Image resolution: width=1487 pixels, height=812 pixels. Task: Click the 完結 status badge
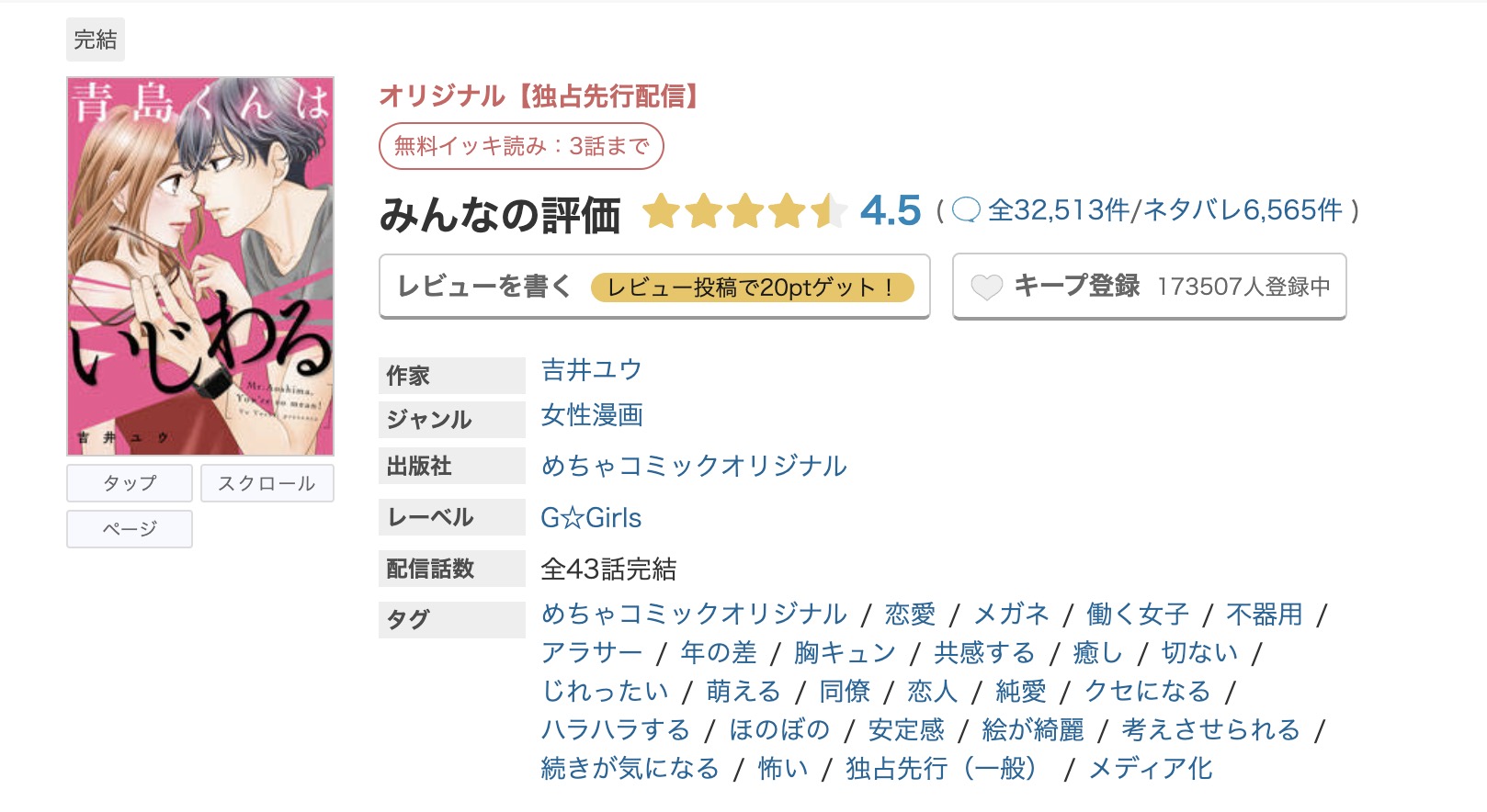(x=94, y=39)
